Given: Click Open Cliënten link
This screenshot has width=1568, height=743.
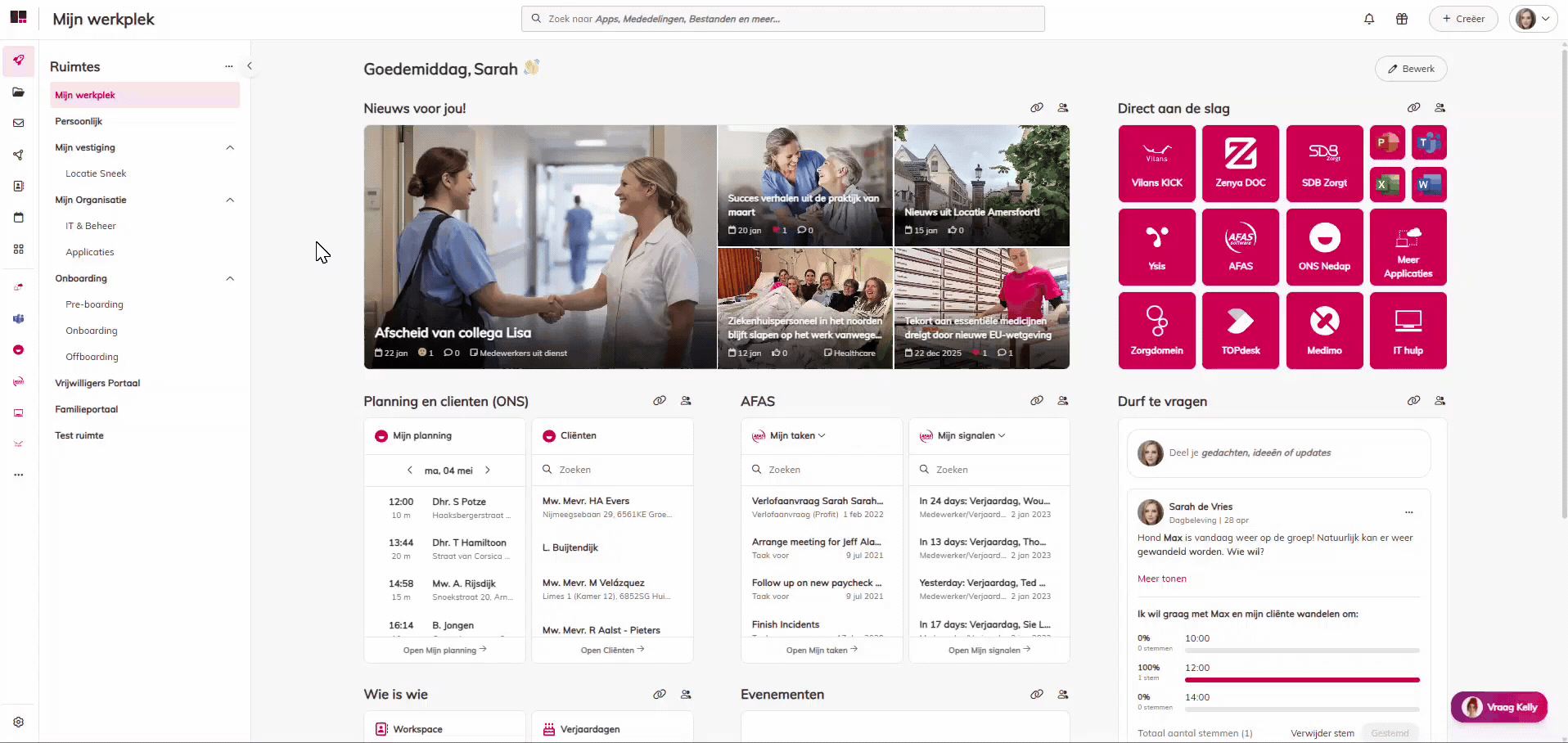Looking at the screenshot, I should (612, 650).
